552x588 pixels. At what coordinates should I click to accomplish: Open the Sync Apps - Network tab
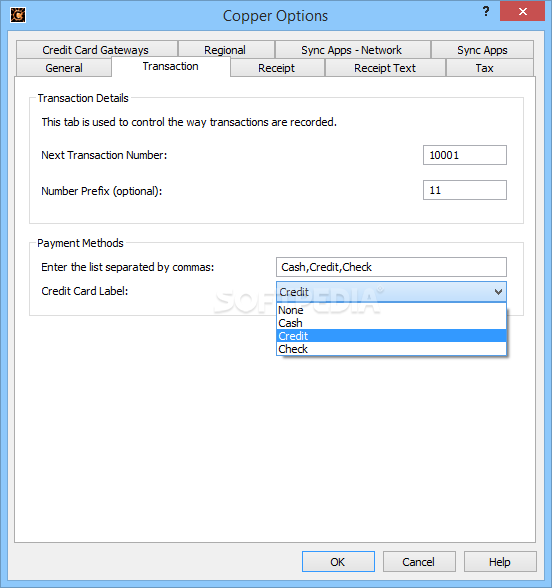352,50
